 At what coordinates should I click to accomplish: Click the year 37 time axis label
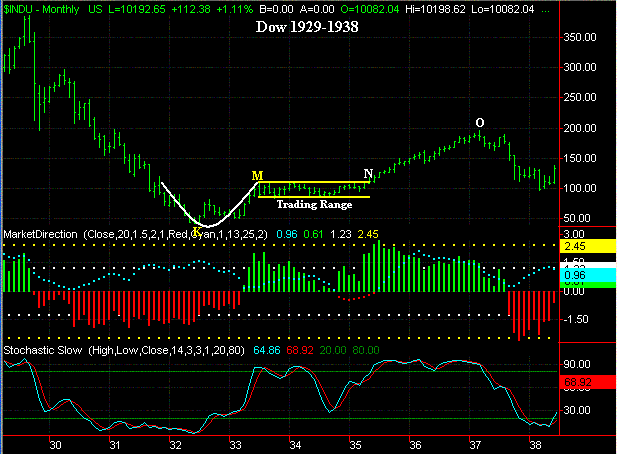[475, 445]
